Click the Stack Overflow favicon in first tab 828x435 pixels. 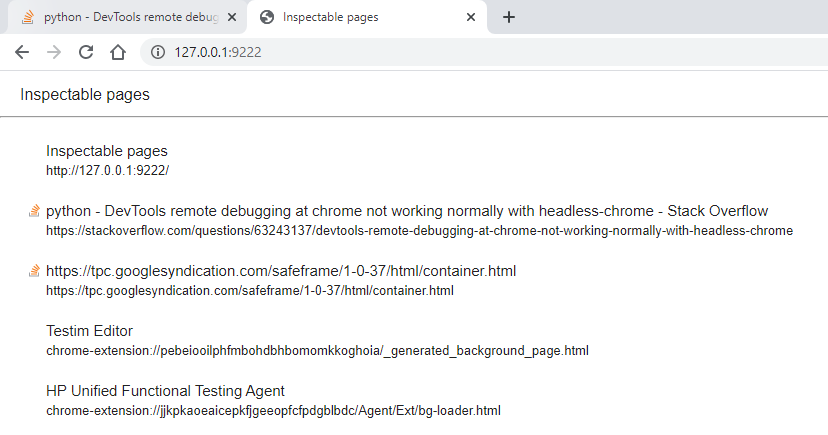28,17
